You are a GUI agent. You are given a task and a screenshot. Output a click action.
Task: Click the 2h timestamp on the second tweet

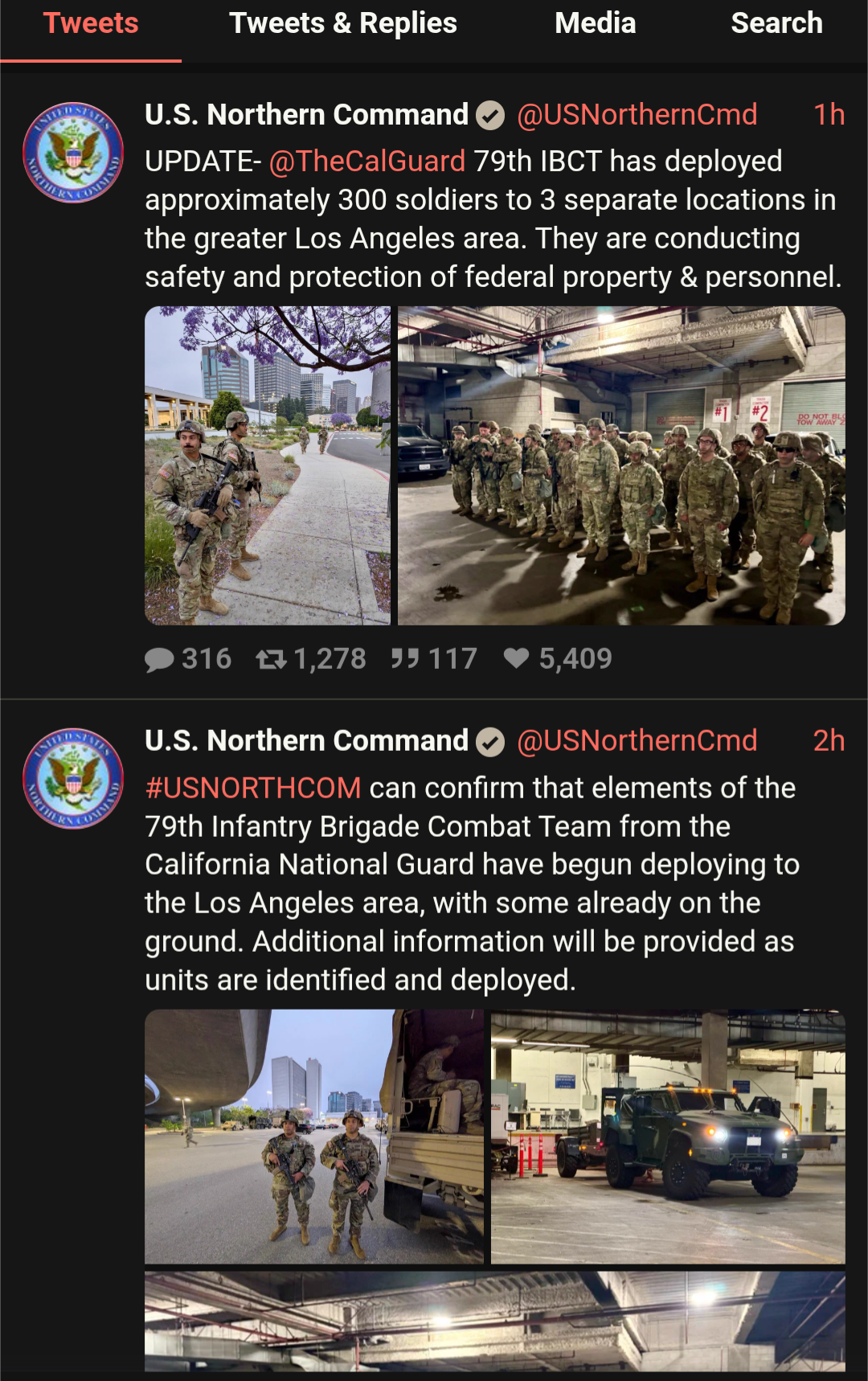[829, 740]
